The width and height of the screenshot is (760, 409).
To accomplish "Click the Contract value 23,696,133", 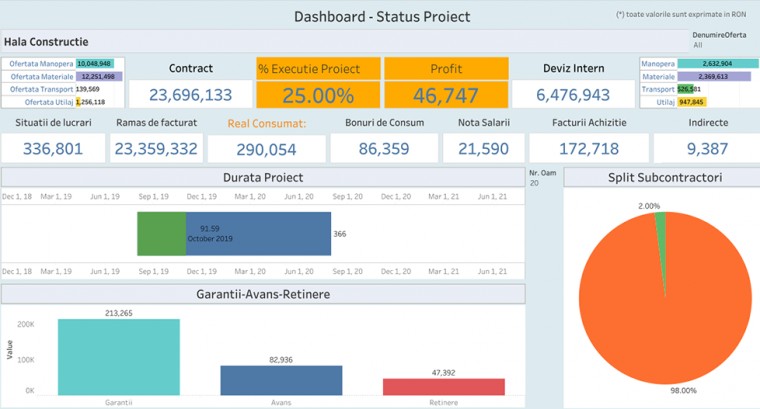I will [191, 95].
